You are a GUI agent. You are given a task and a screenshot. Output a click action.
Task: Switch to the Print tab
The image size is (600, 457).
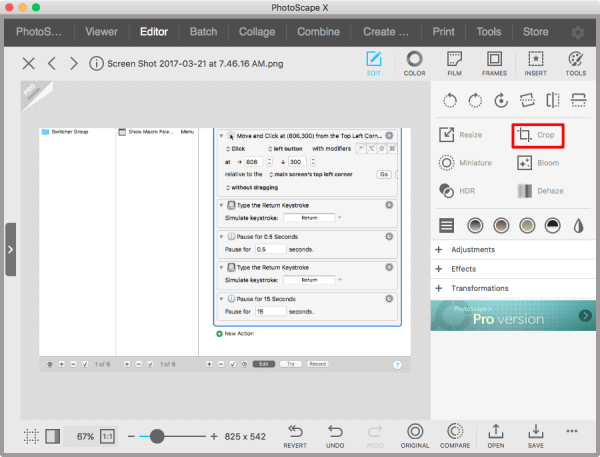(x=443, y=32)
